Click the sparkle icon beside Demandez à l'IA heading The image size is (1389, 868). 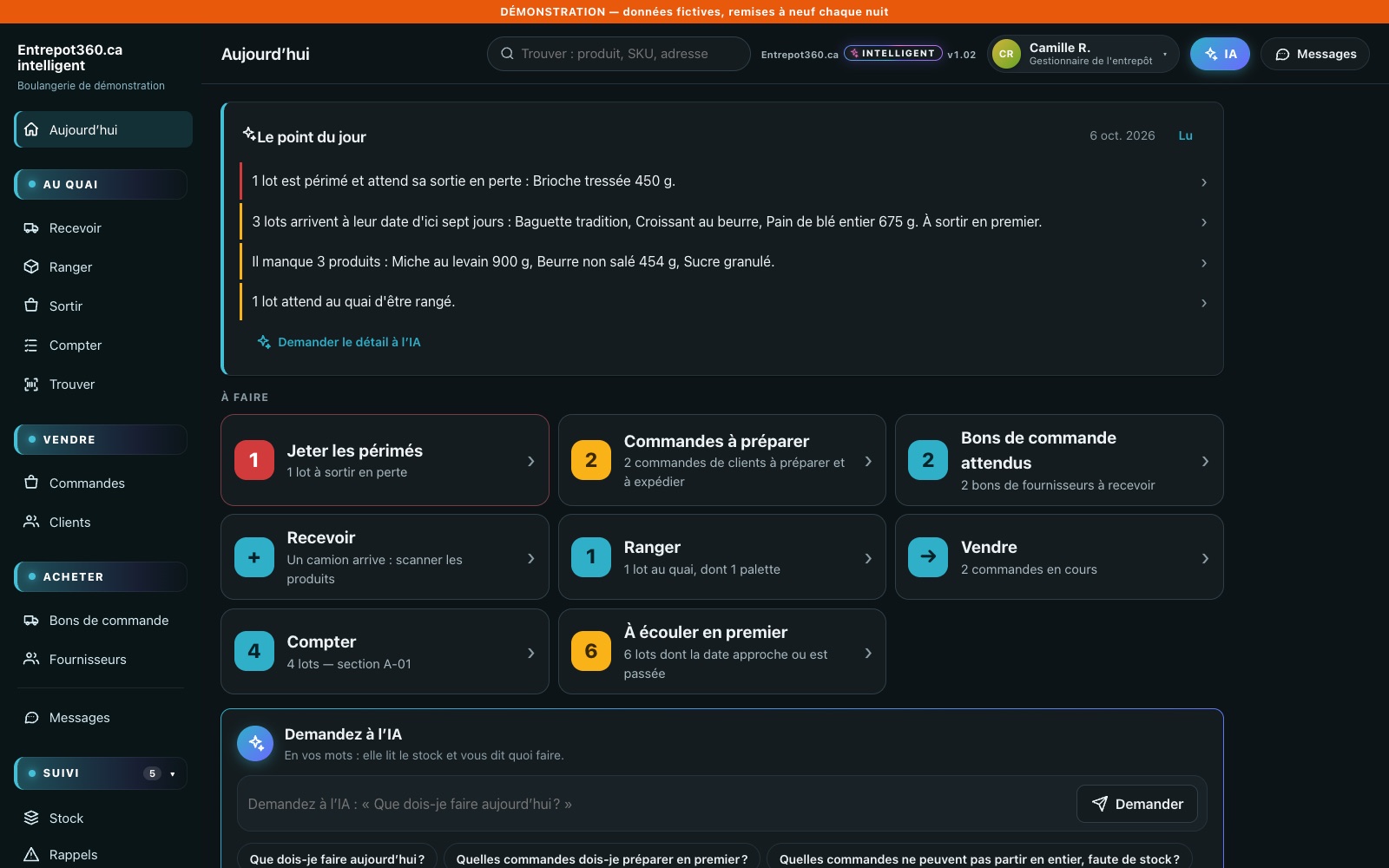[255, 744]
